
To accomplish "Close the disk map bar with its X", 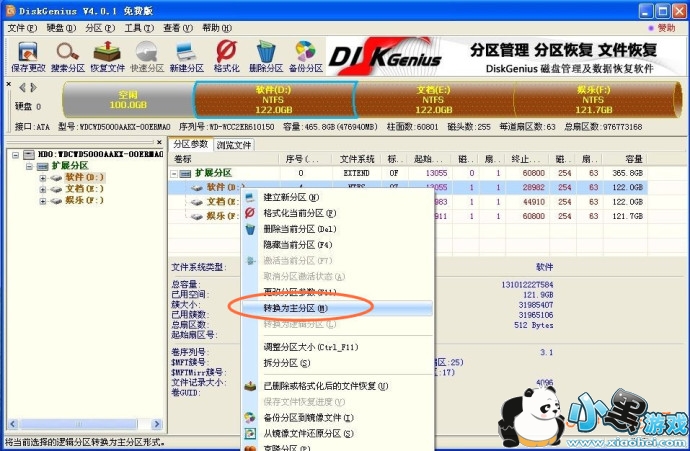I will [x=9, y=84].
